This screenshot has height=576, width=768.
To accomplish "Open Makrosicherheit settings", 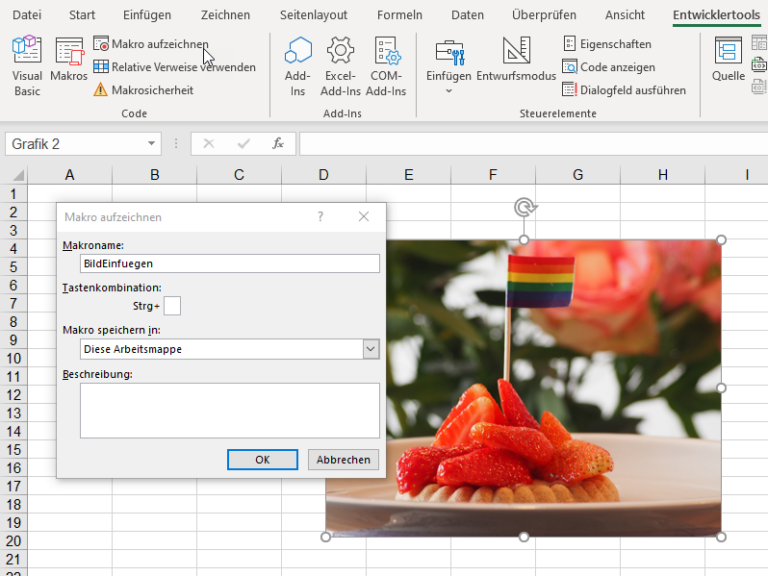I will (143, 90).
